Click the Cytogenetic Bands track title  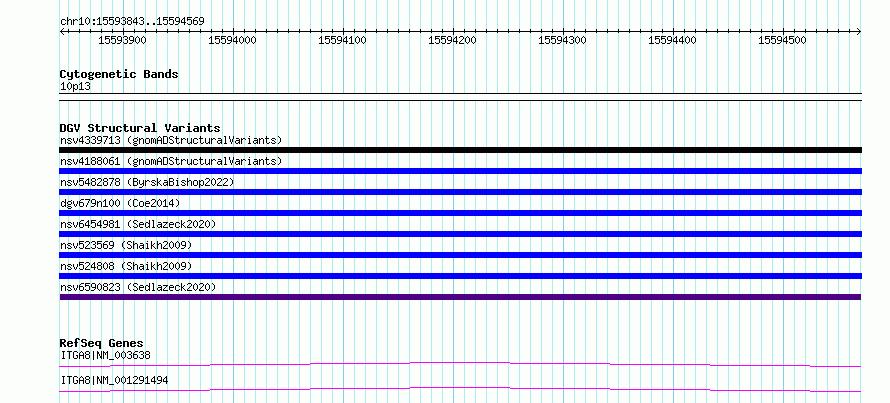pos(119,74)
